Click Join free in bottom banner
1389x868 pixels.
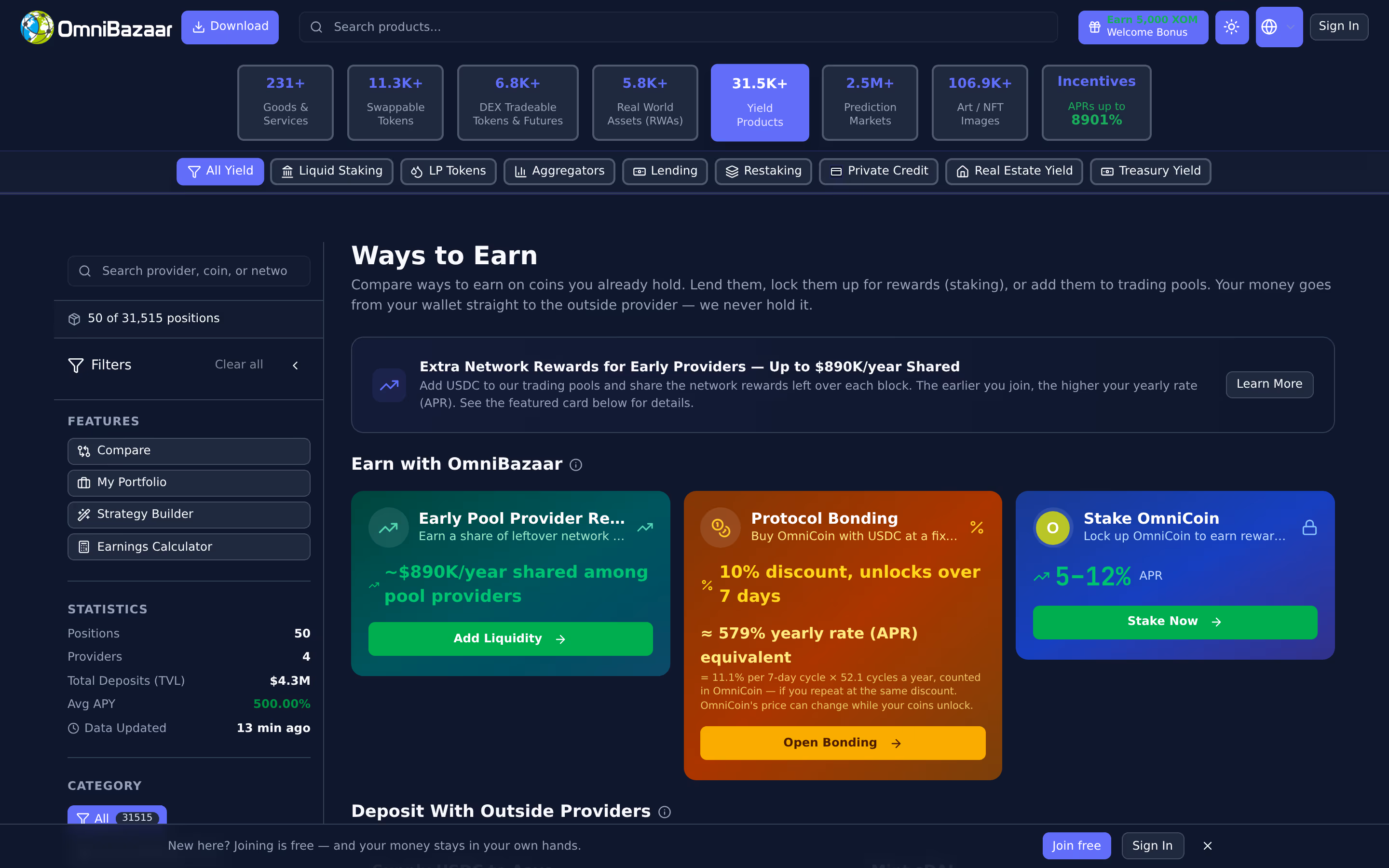[1076, 846]
